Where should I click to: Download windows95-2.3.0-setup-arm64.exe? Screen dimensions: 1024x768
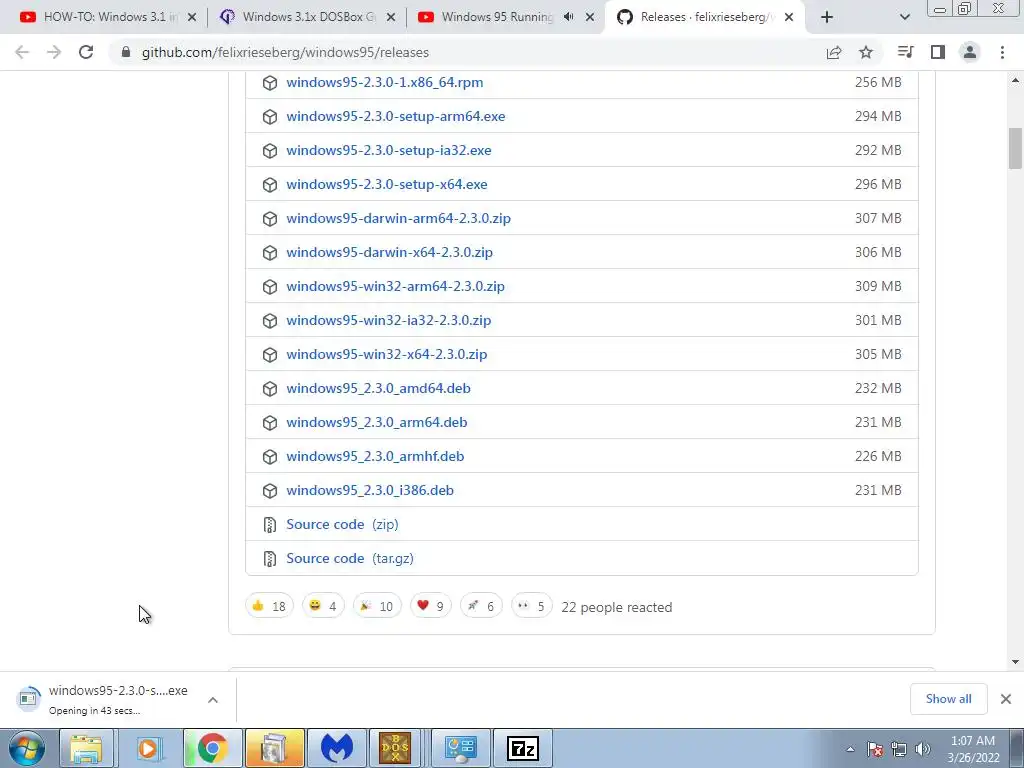click(396, 116)
